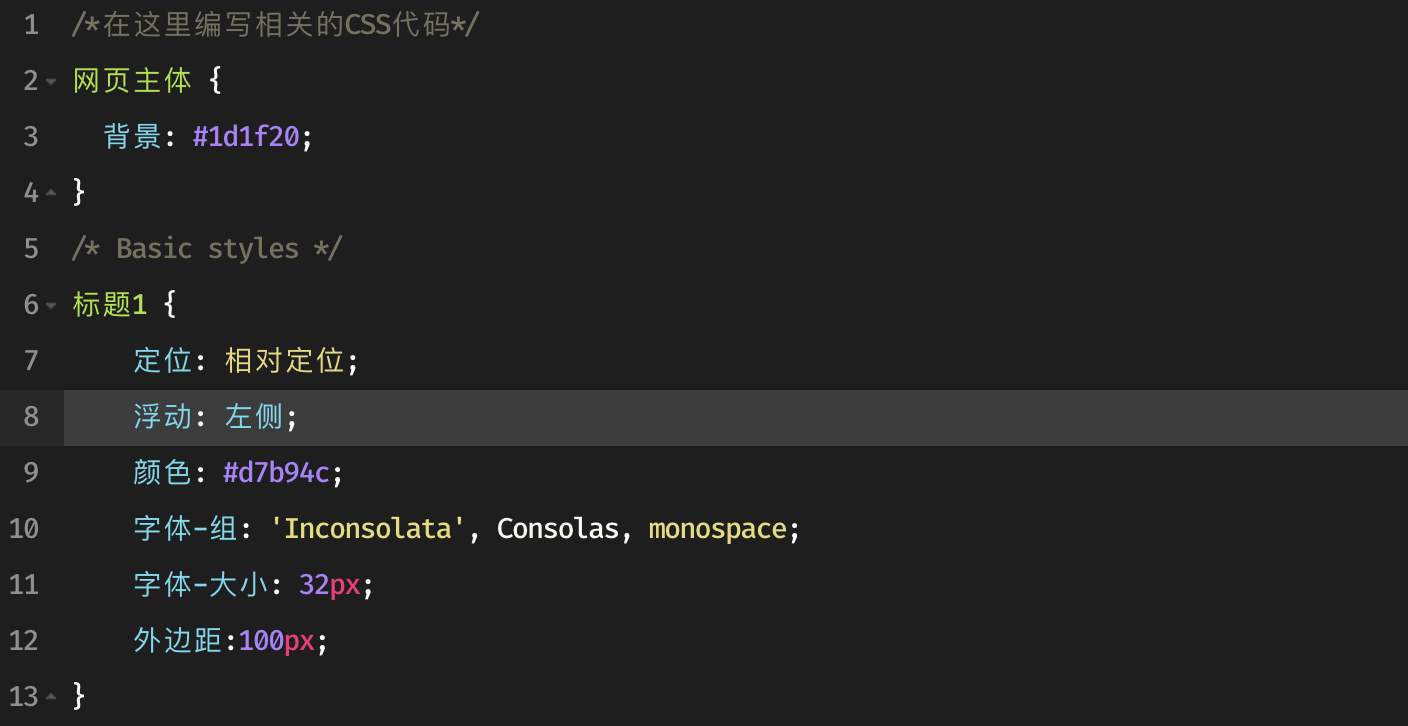Click the Consolas font name
This screenshot has height=726, width=1408.
(558, 529)
